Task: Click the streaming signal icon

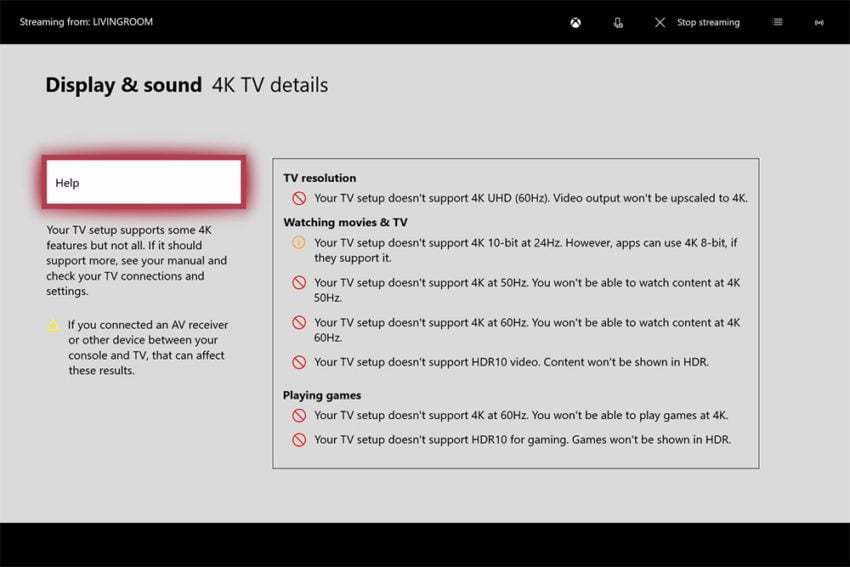Action: tap(819, 22)
